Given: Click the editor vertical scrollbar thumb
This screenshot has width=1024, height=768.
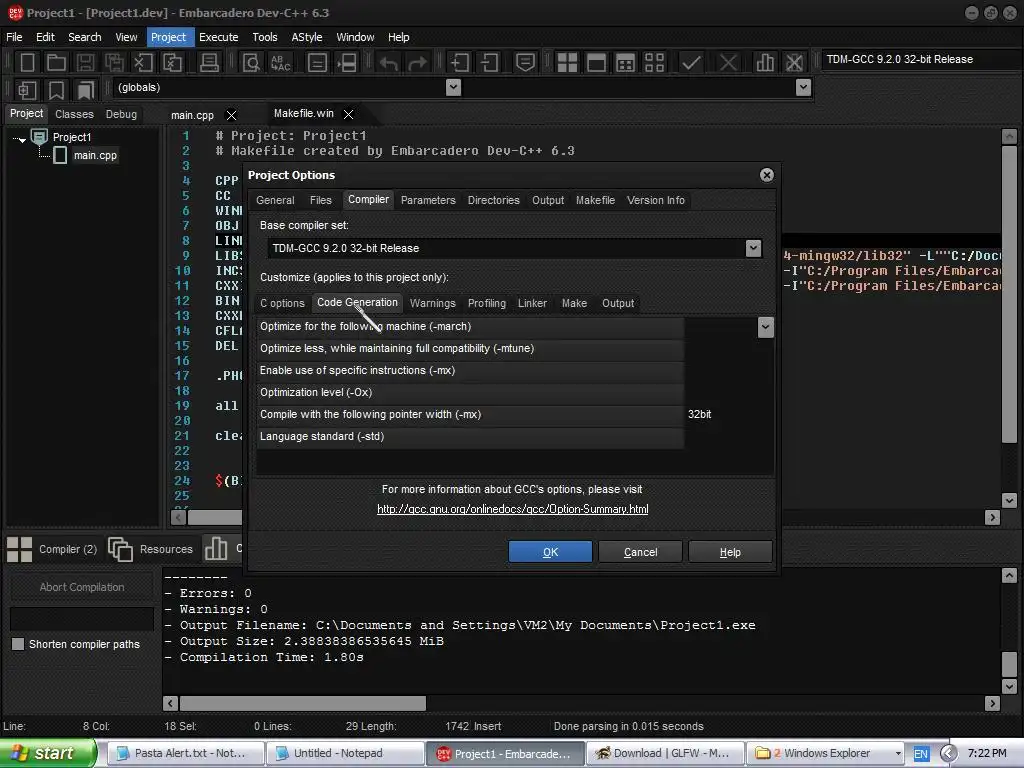Looking at the screenshot, I should point(1010,294).
